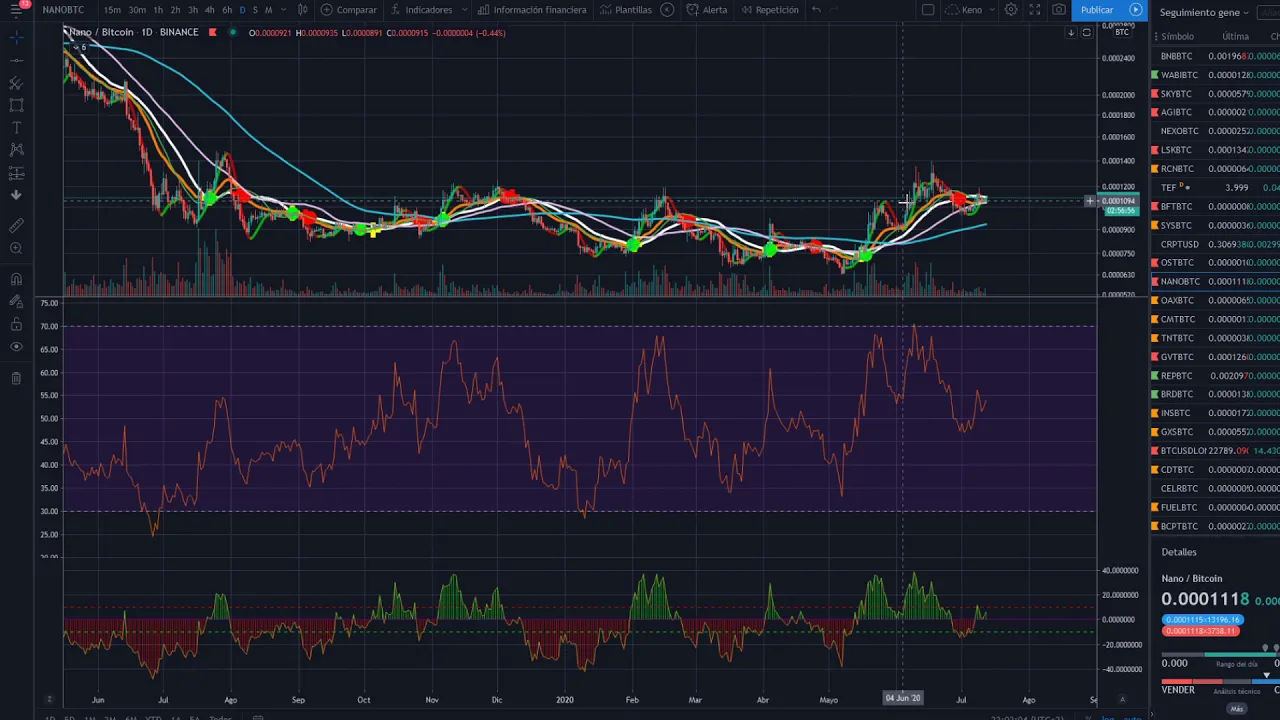Click the layout selection square icon
Screen dimensions: 1280x720
pos(928,10)
